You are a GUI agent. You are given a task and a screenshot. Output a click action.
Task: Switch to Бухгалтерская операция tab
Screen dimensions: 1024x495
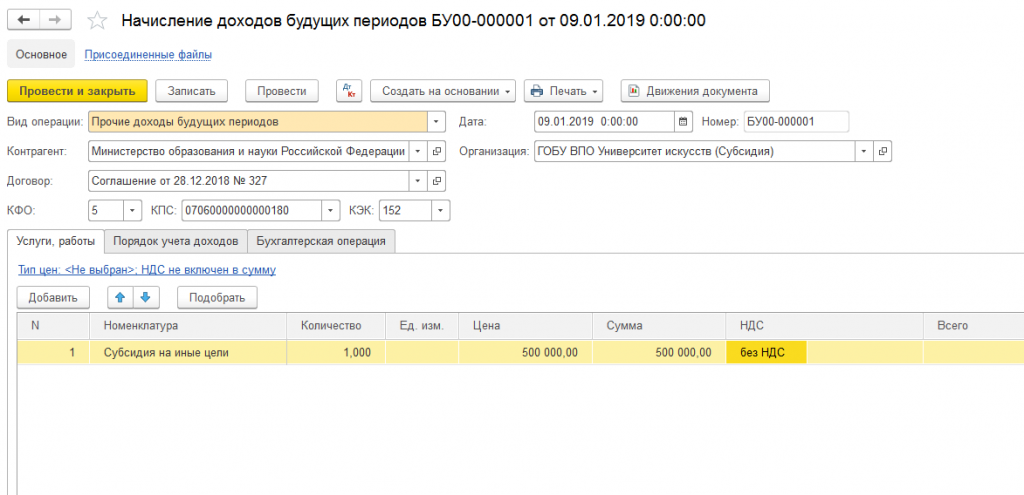click(x=321, y=241)
